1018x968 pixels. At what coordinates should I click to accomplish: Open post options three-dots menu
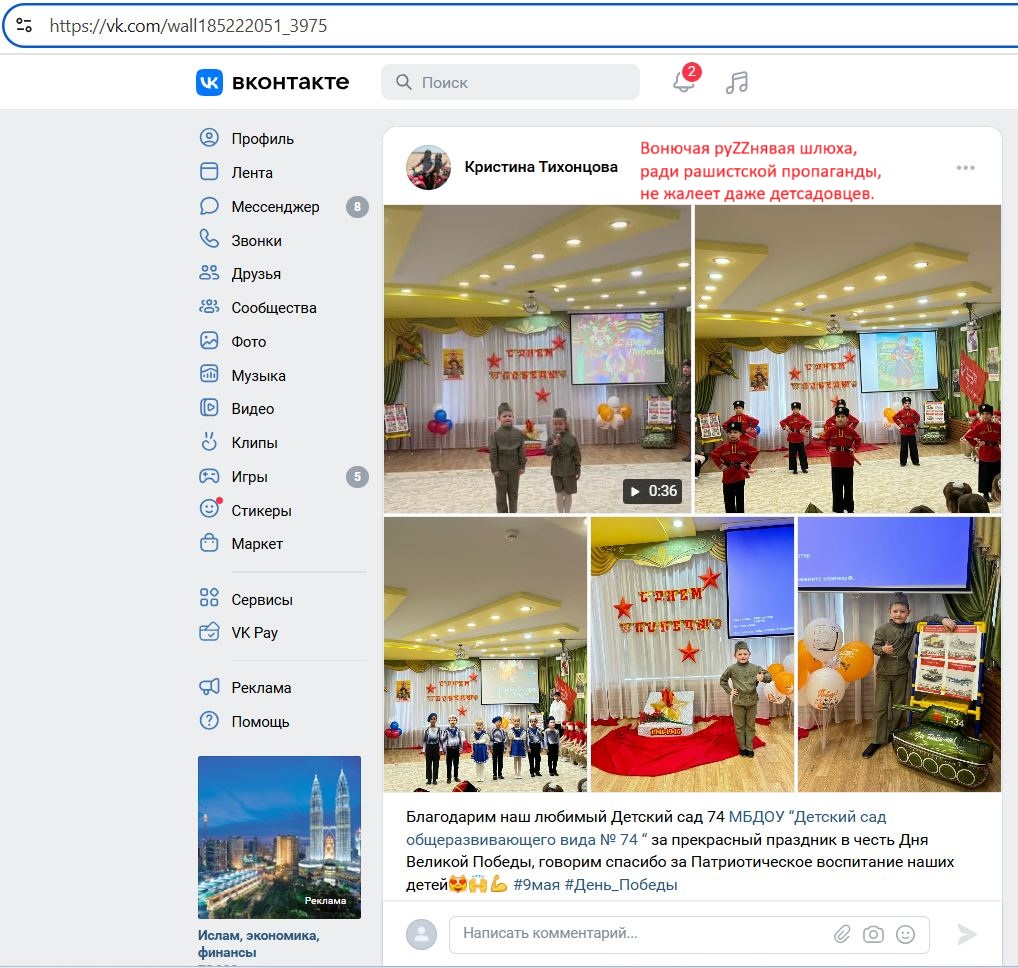coord(965,167)
